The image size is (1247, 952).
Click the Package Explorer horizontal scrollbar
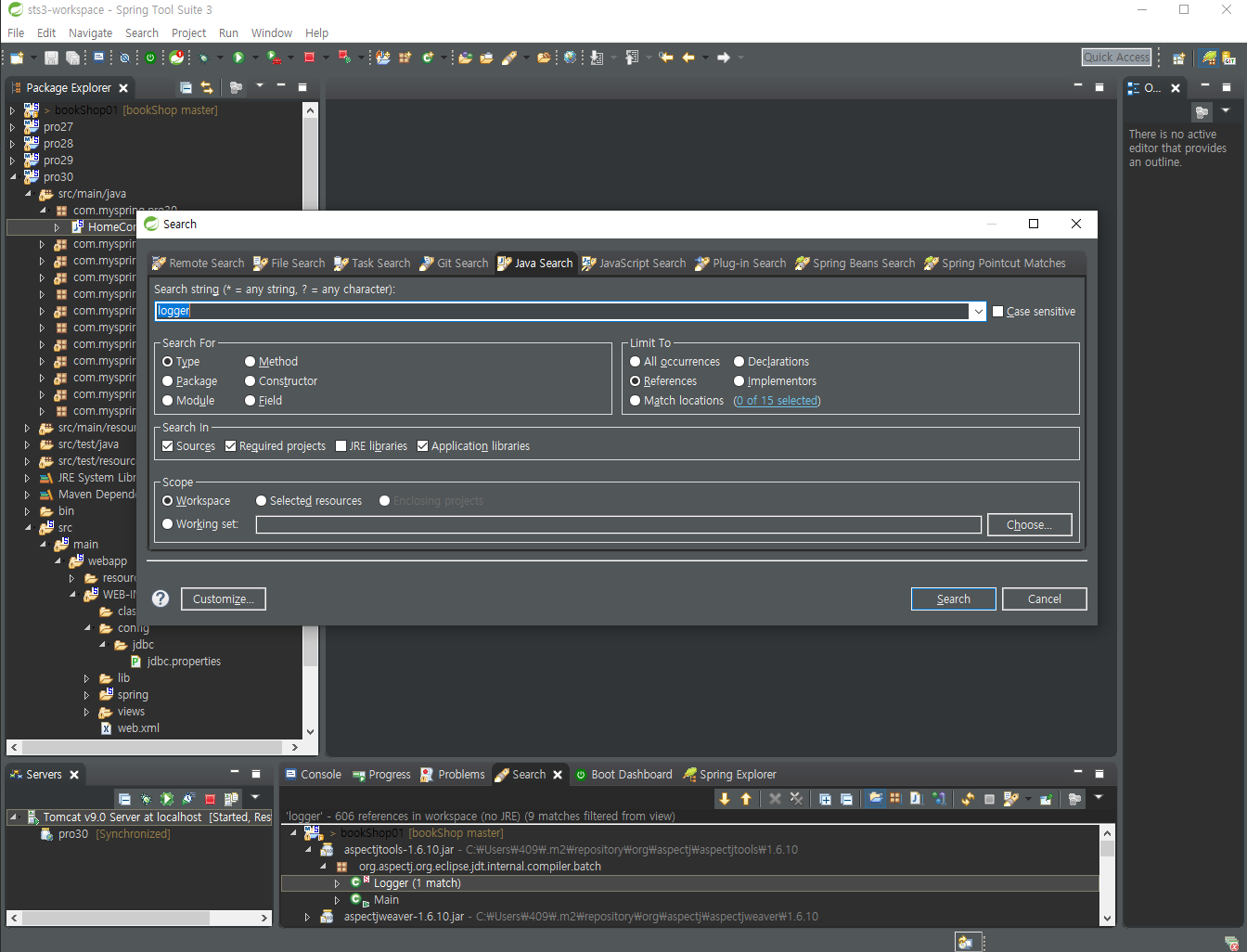(x=152, y=747)
